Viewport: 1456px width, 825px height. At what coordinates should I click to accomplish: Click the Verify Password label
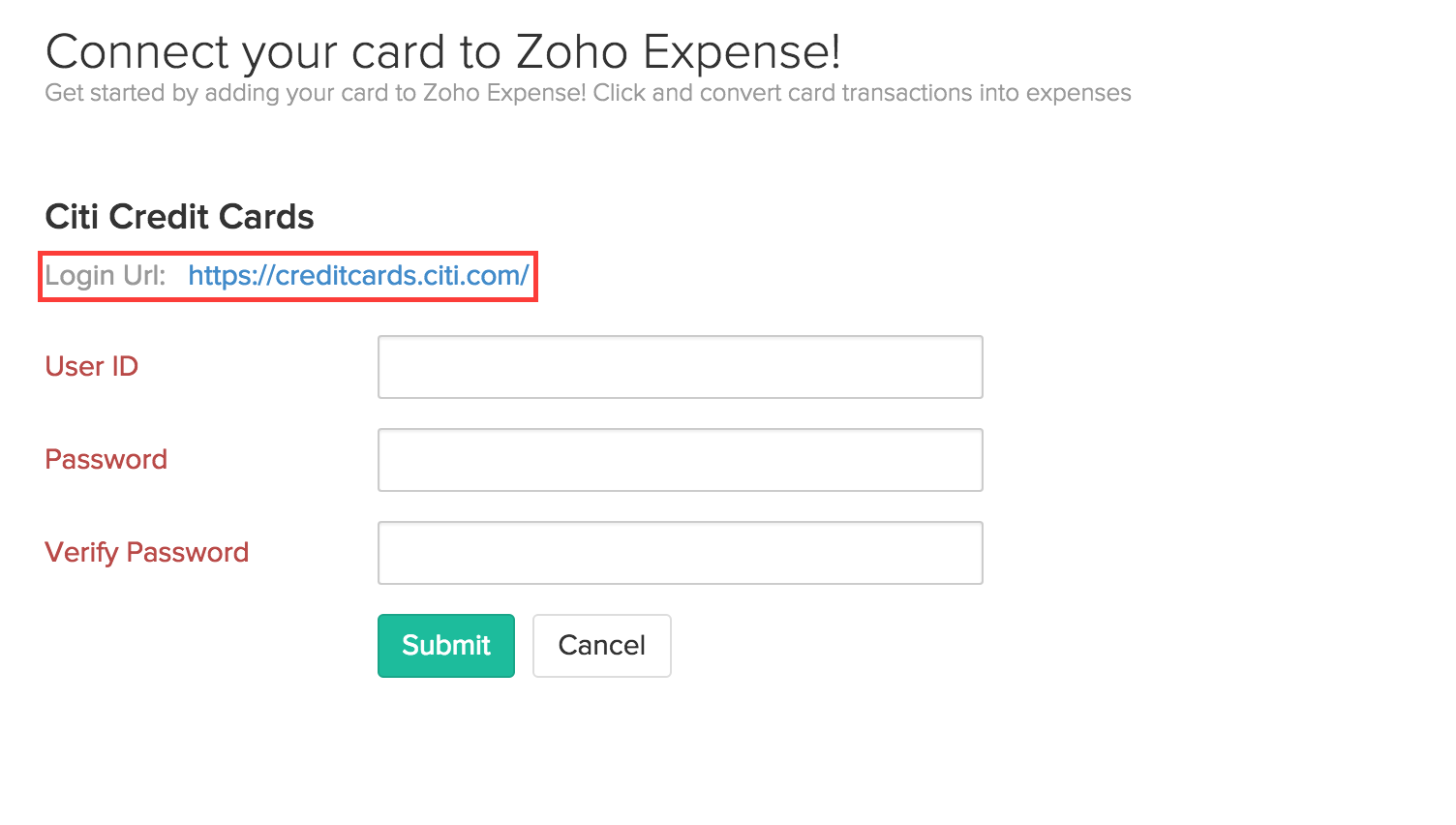pyautogui.click(x=146, y=552)
